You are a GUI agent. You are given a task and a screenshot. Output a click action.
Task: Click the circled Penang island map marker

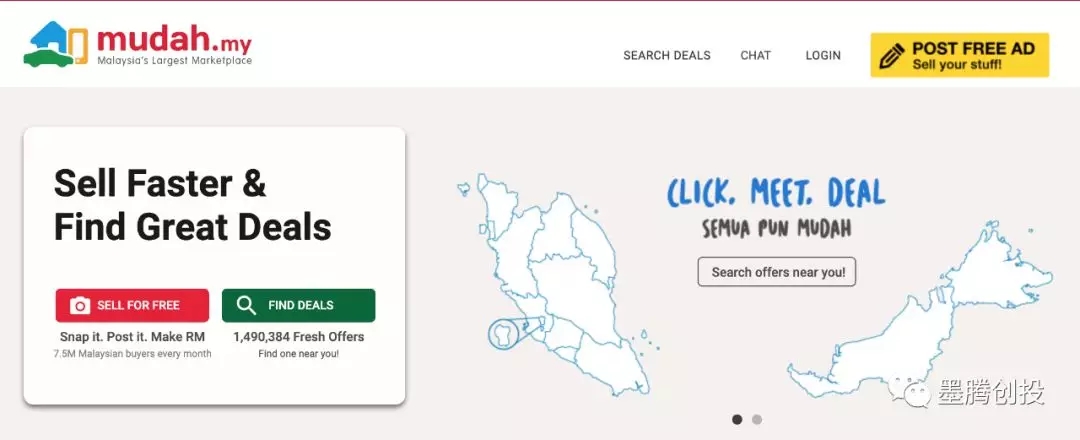[x=507, y=333]
